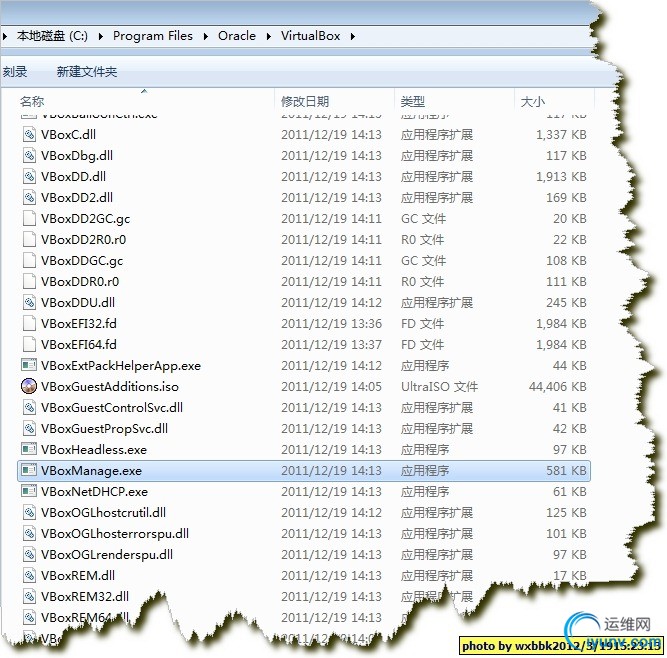Select the file name VBoxGuestAdditions.iso
The image size is (667, 658).
(x=110, y=387)
